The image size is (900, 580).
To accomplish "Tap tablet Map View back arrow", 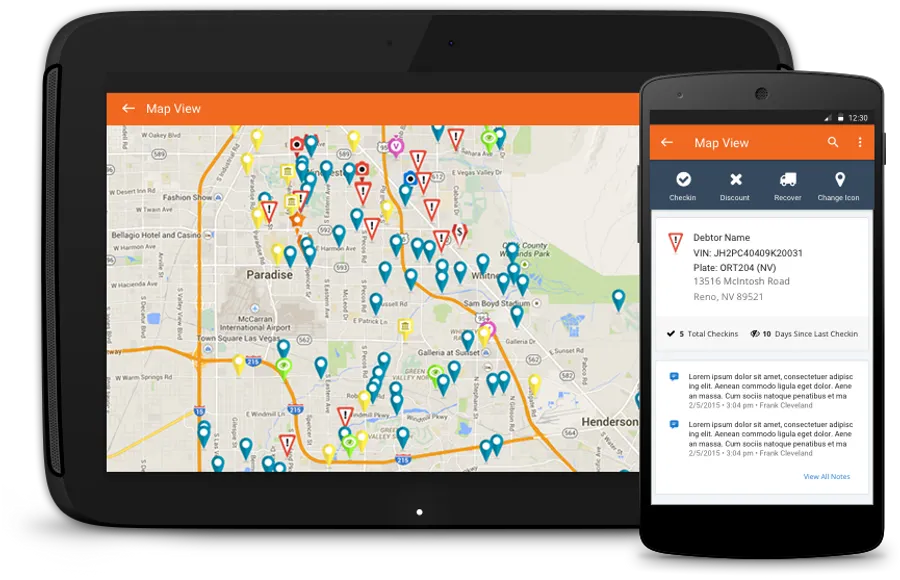I will pyautogui.click(x=129, y=109).
